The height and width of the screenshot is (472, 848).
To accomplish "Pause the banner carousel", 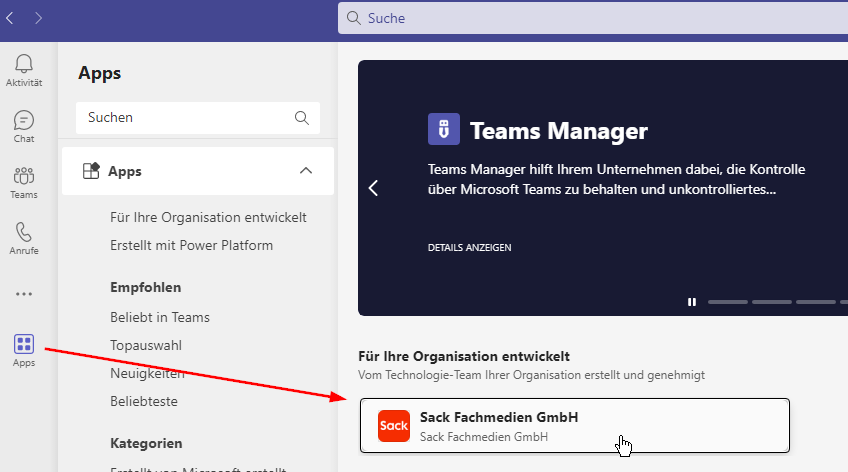I will pos(691,302).
